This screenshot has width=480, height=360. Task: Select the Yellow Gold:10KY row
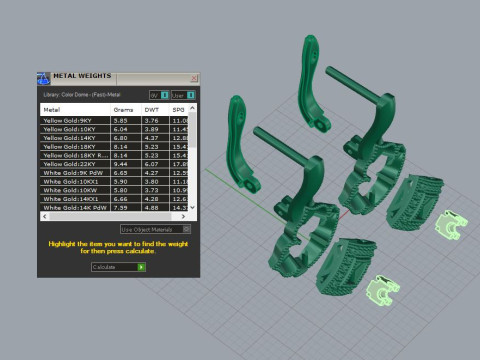[x=114, y=129]
